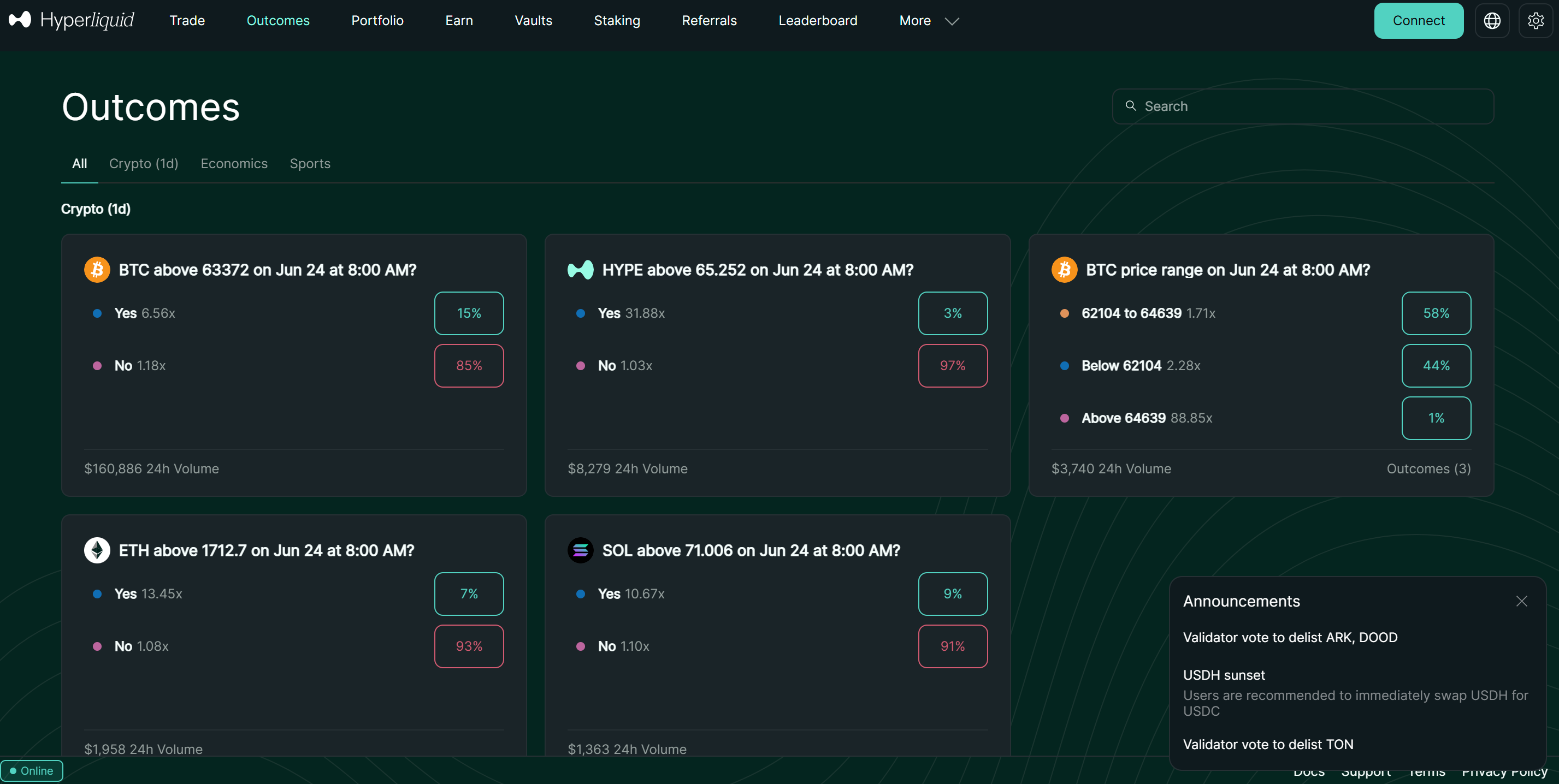Select the All tab
Screen dimensions: 1559x784
pos(79,163)
